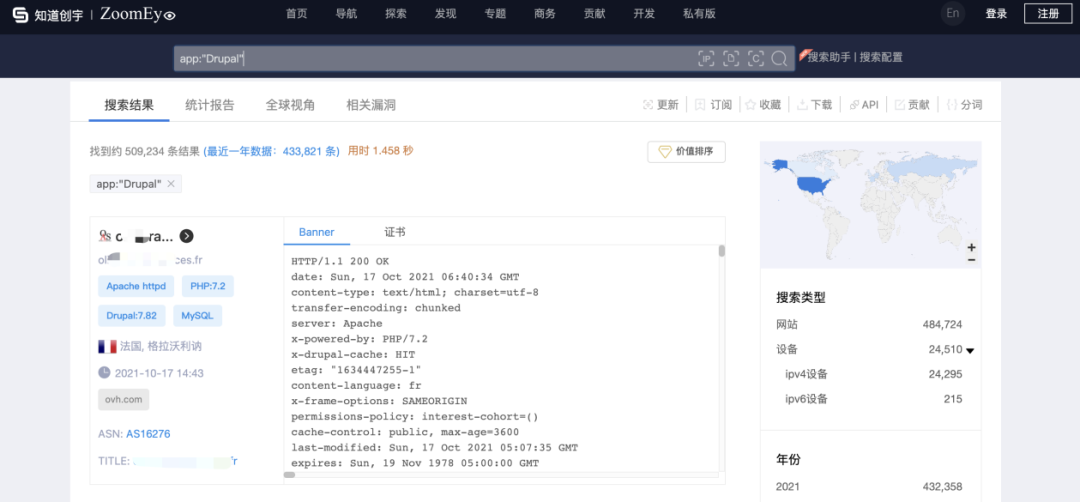Viewport: 1080px width, 502px height.
Task: Zoom out on the world map
Action: (971, 260)
